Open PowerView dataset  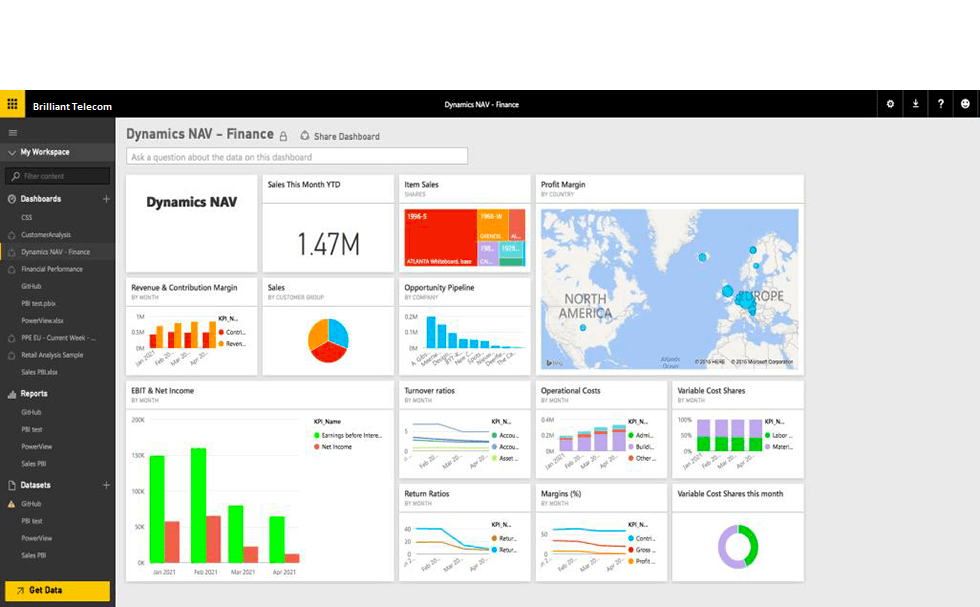point(36,538)
